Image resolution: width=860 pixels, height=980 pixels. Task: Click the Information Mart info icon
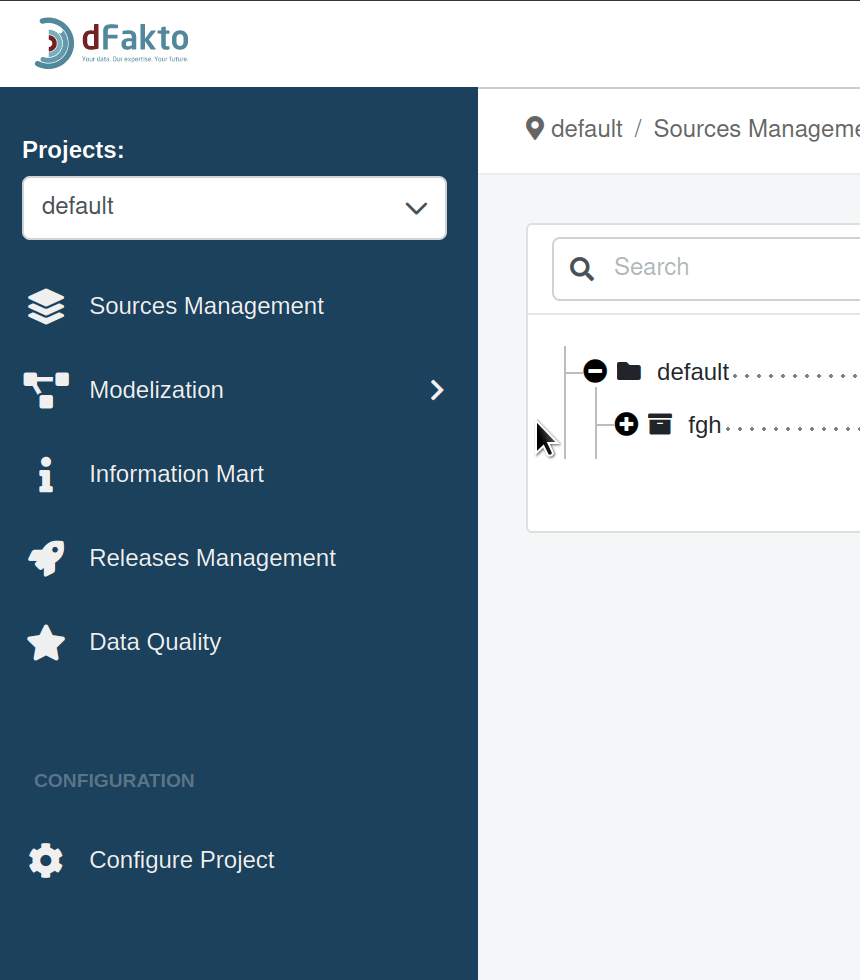46,474
